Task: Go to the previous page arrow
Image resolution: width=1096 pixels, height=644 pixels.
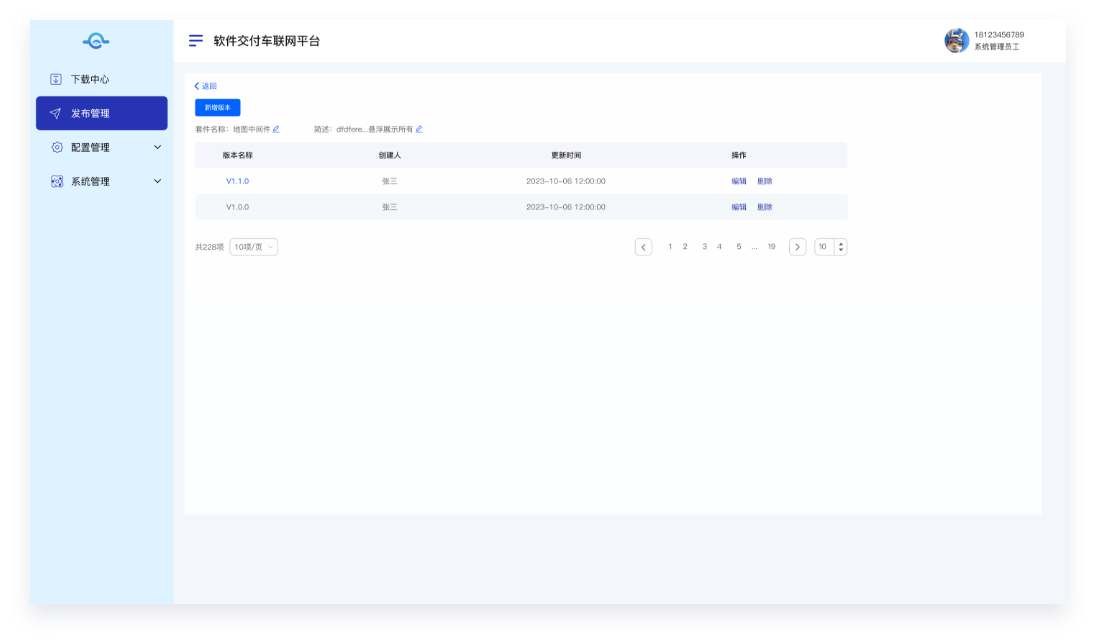Action: coord(644,247)
